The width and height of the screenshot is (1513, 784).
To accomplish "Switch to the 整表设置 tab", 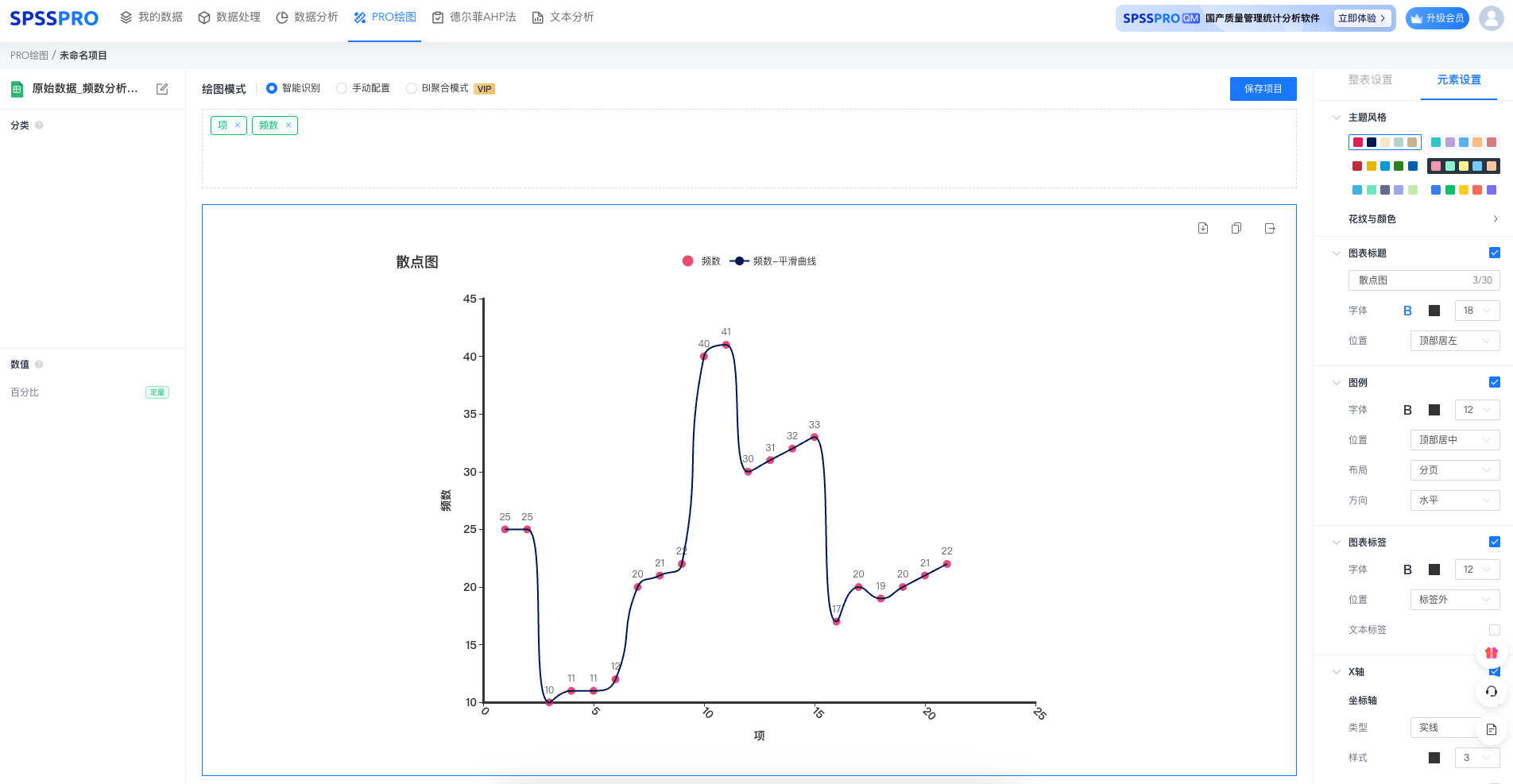I will 1370,80.
